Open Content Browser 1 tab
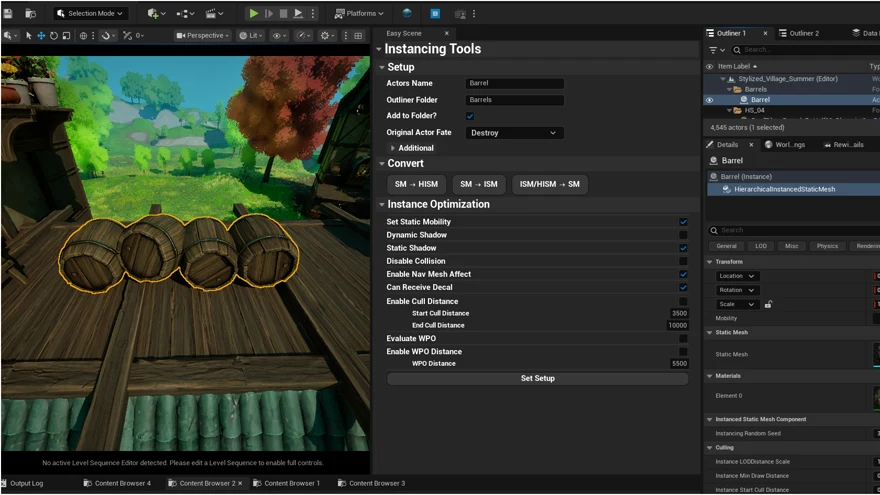This screenshot has width=880, height=495. click(286, 483)
